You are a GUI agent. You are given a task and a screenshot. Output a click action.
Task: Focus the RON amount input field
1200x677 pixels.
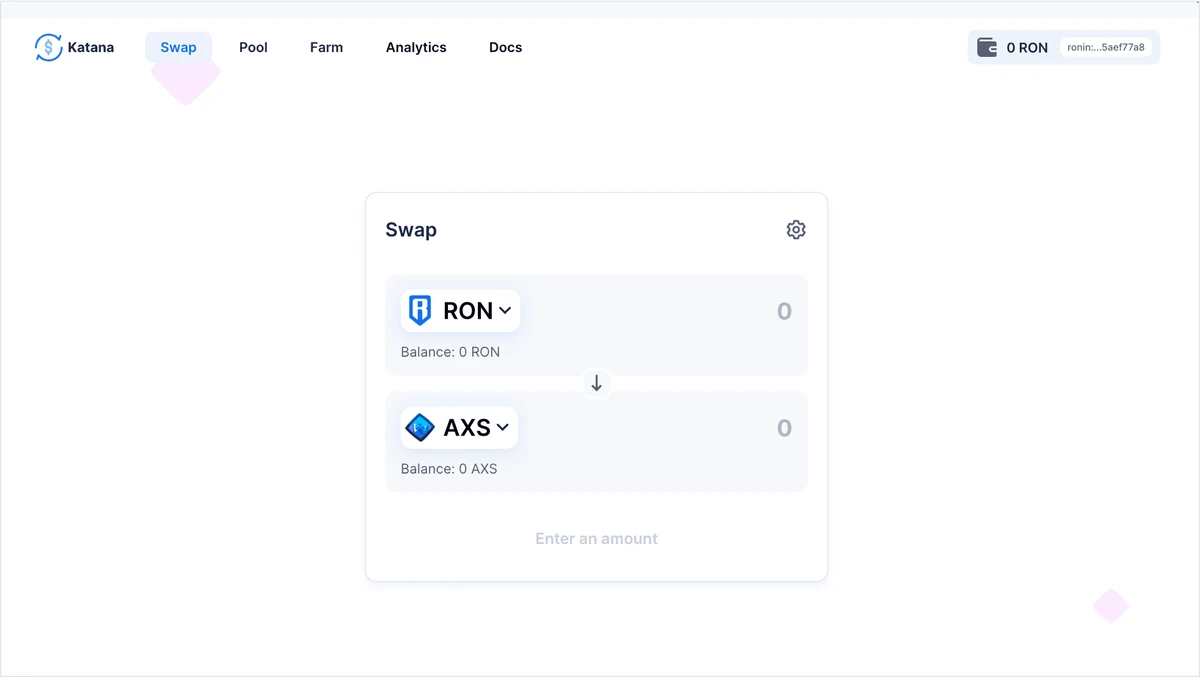pos(700,311)
